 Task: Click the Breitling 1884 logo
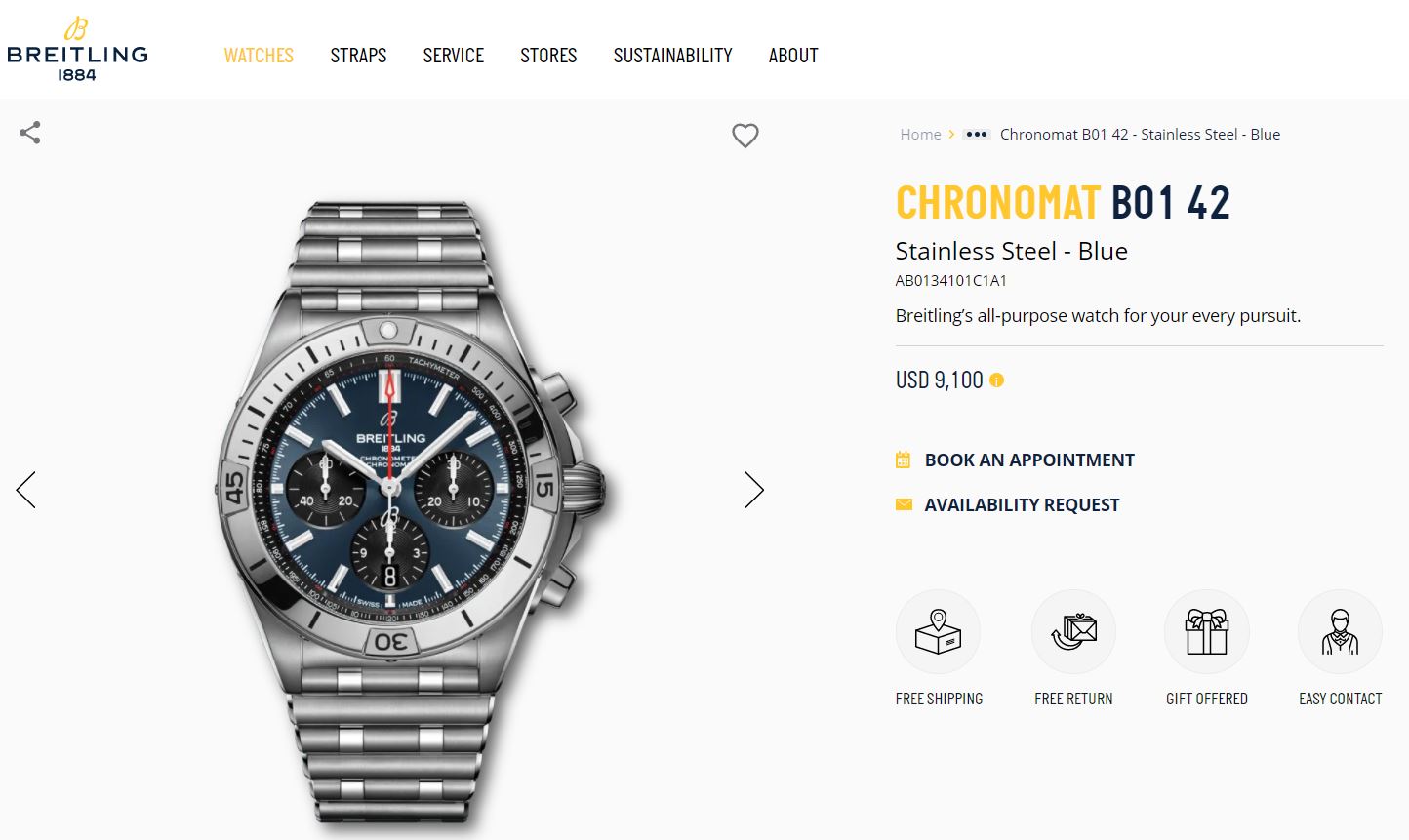pos(77,50)
